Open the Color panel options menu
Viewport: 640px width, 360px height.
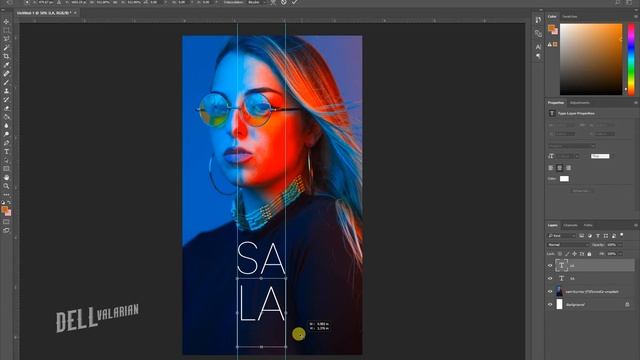pyautogui.click(x=636, y=17)
